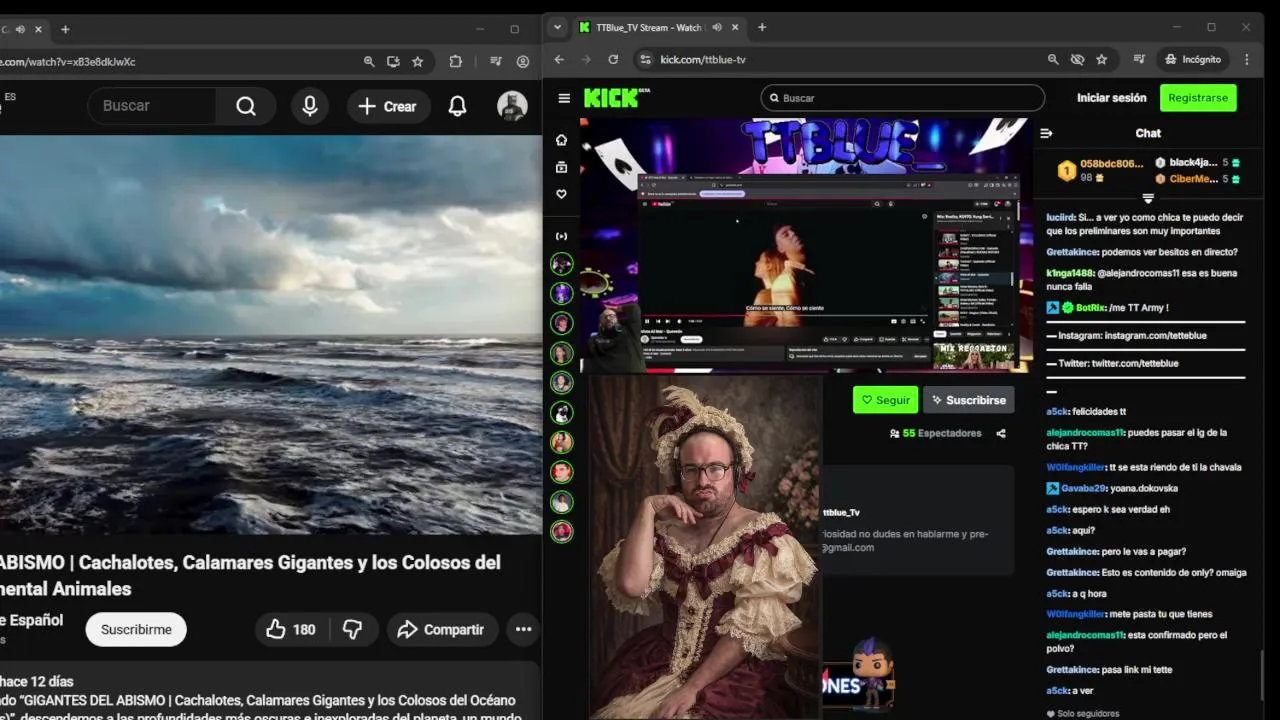Click top leaderboard user 058bdc806...
Viewport: 1280px width, 720px height.
(1111, 164)
